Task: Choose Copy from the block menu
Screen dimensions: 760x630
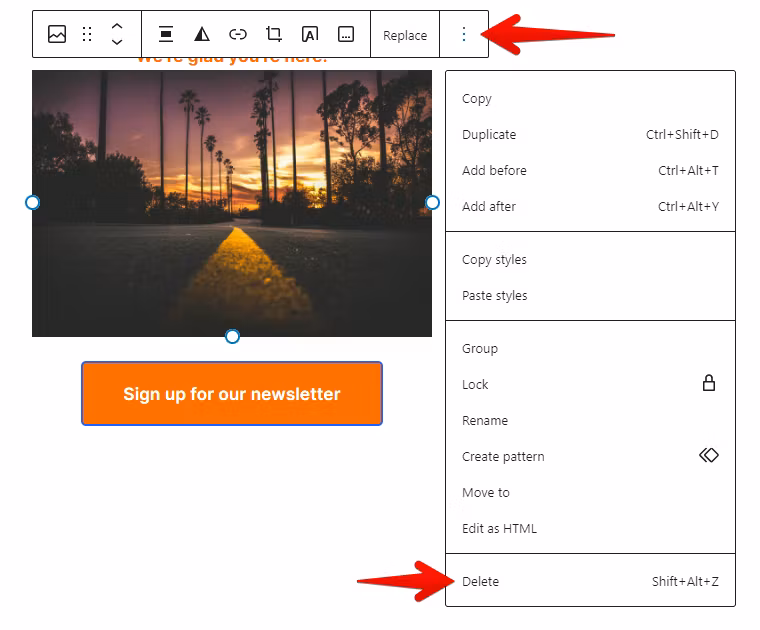Action: click(x=590, y=98)
